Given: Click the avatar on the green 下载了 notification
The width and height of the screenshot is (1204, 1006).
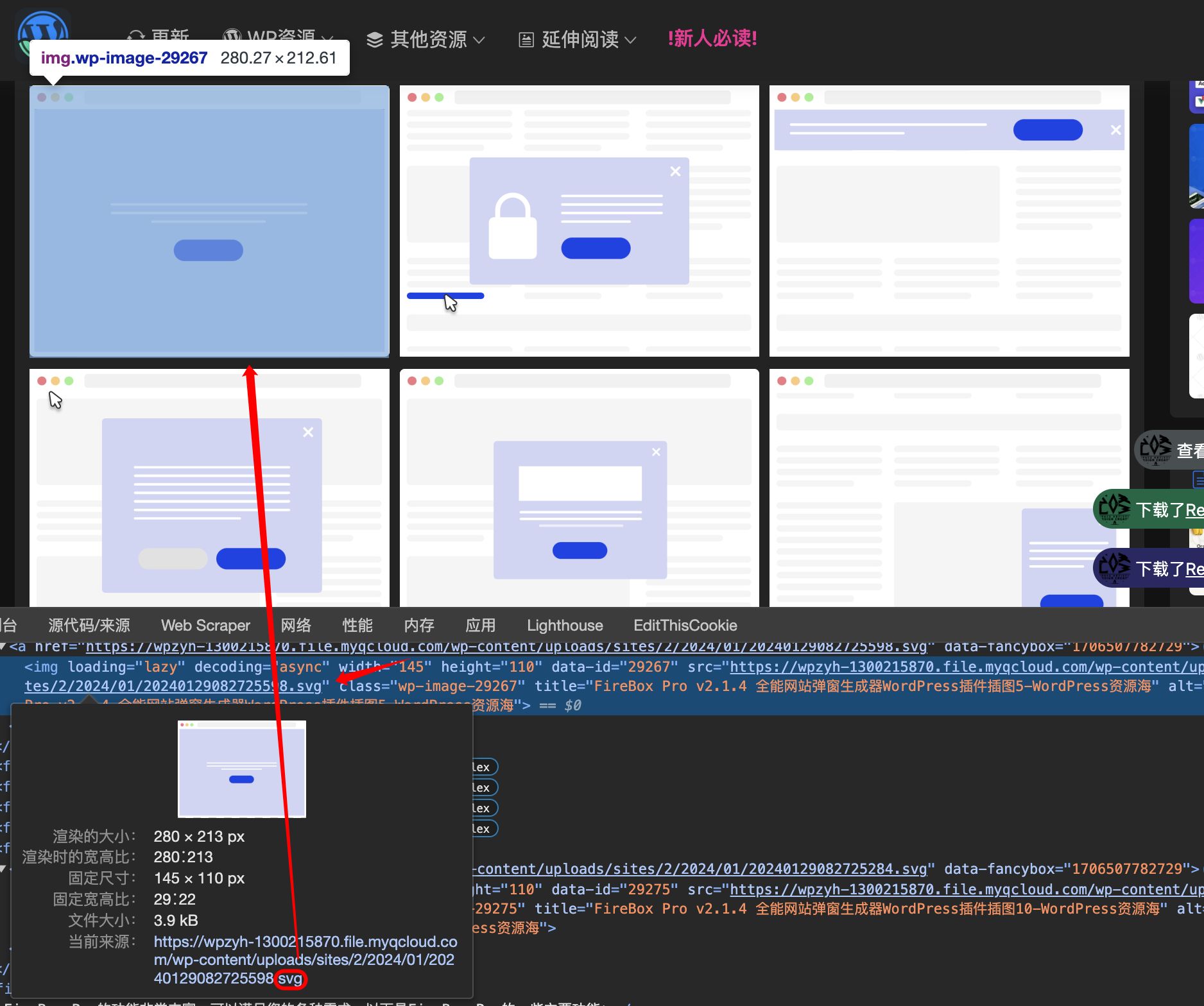Looking at the screenshot, I should click(x=1115, y=509).
